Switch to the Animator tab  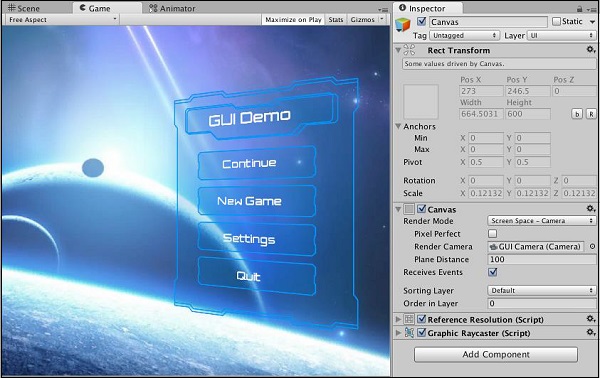tap(172, 8)
